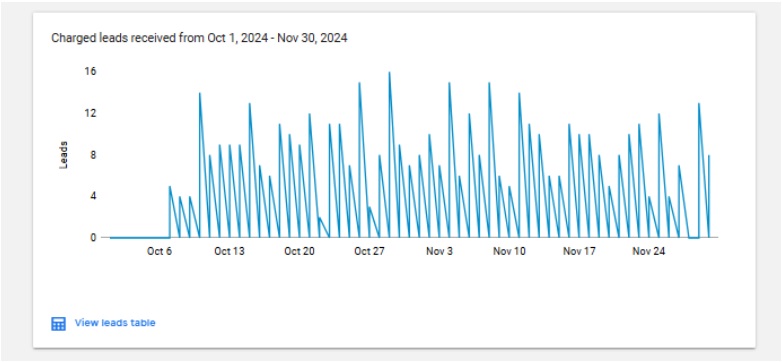This screenshot has height=362, width=782.
Task: Click the 4 value on y-axis
Action: (93, 196)
